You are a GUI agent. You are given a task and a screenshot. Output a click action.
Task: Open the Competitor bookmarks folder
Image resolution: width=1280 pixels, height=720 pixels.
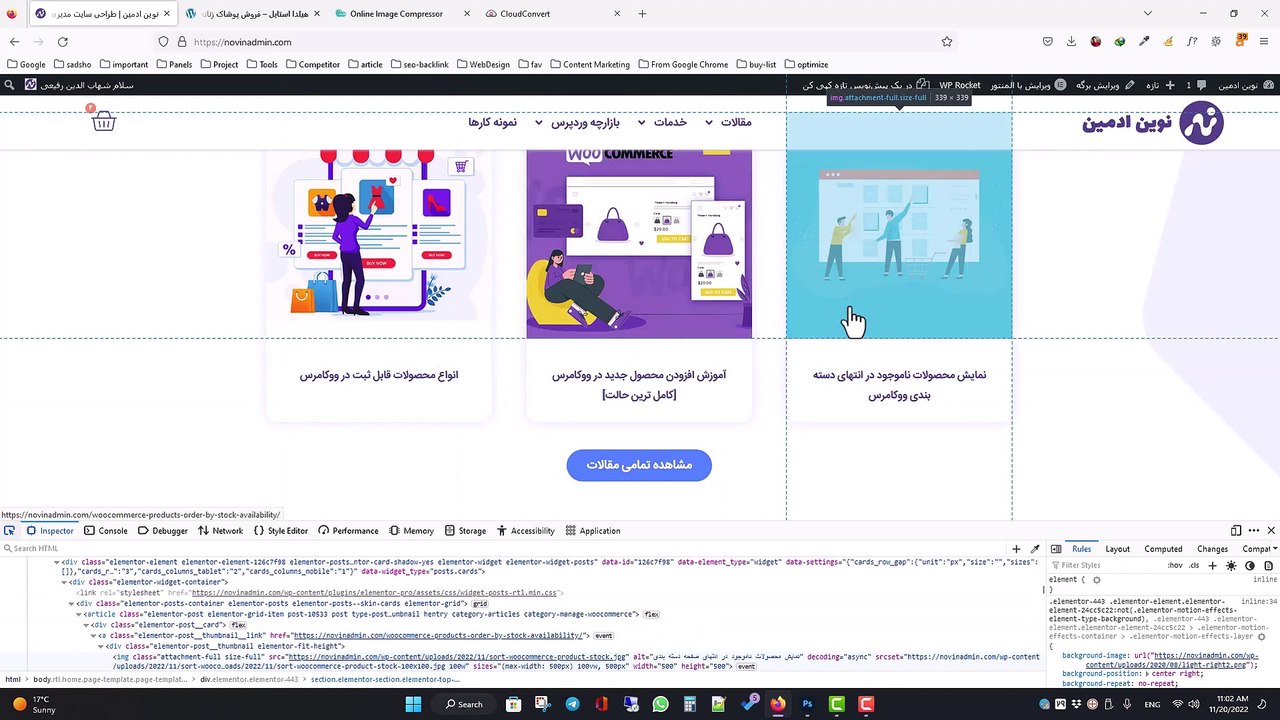pyautogui.click(x=312, y=64)
